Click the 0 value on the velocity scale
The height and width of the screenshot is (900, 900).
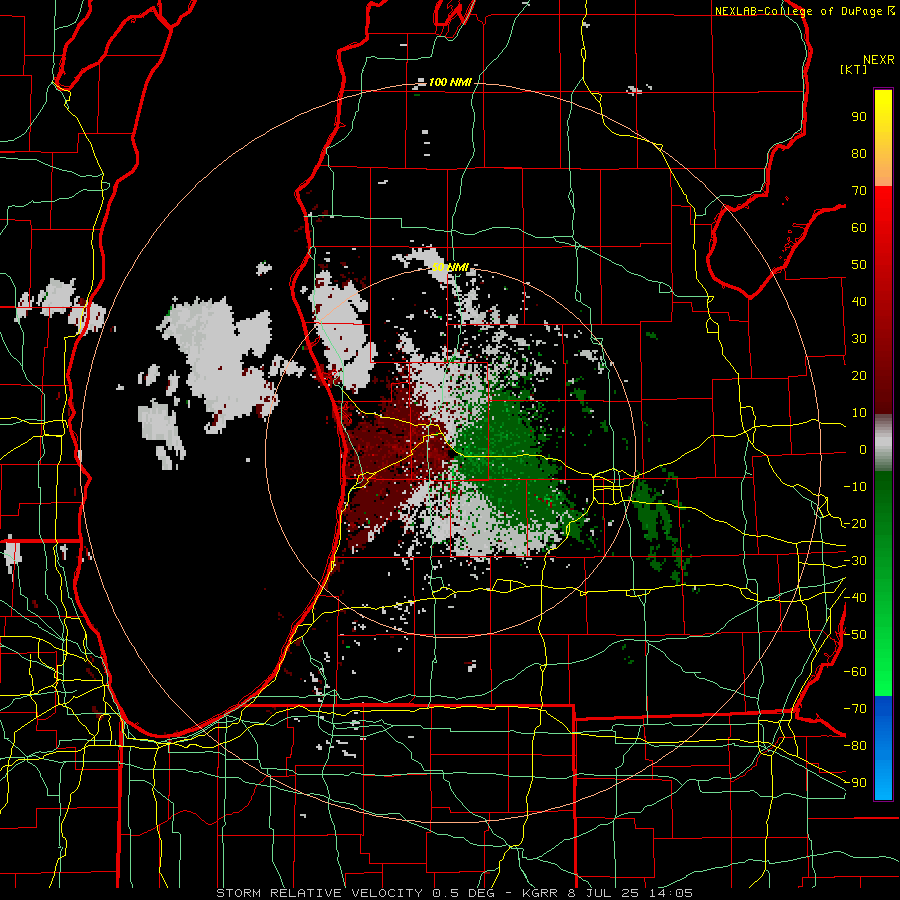point(863,449)
